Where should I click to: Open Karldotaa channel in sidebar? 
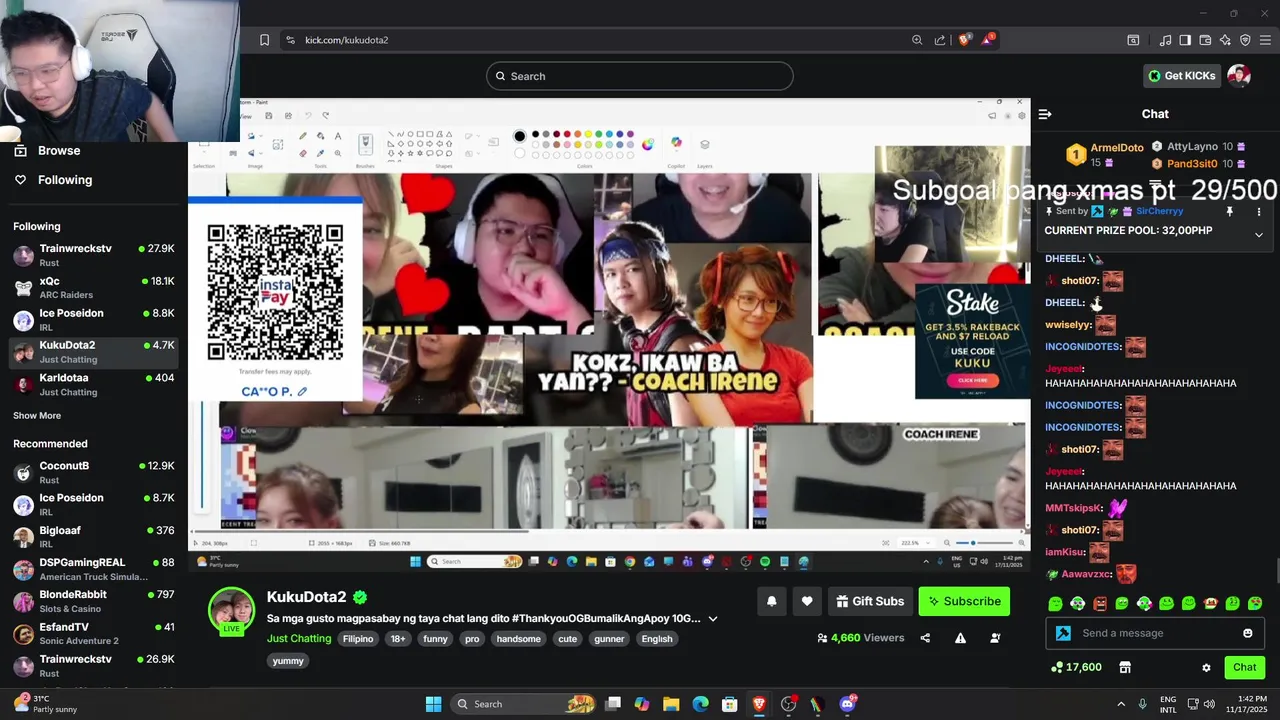94,384
